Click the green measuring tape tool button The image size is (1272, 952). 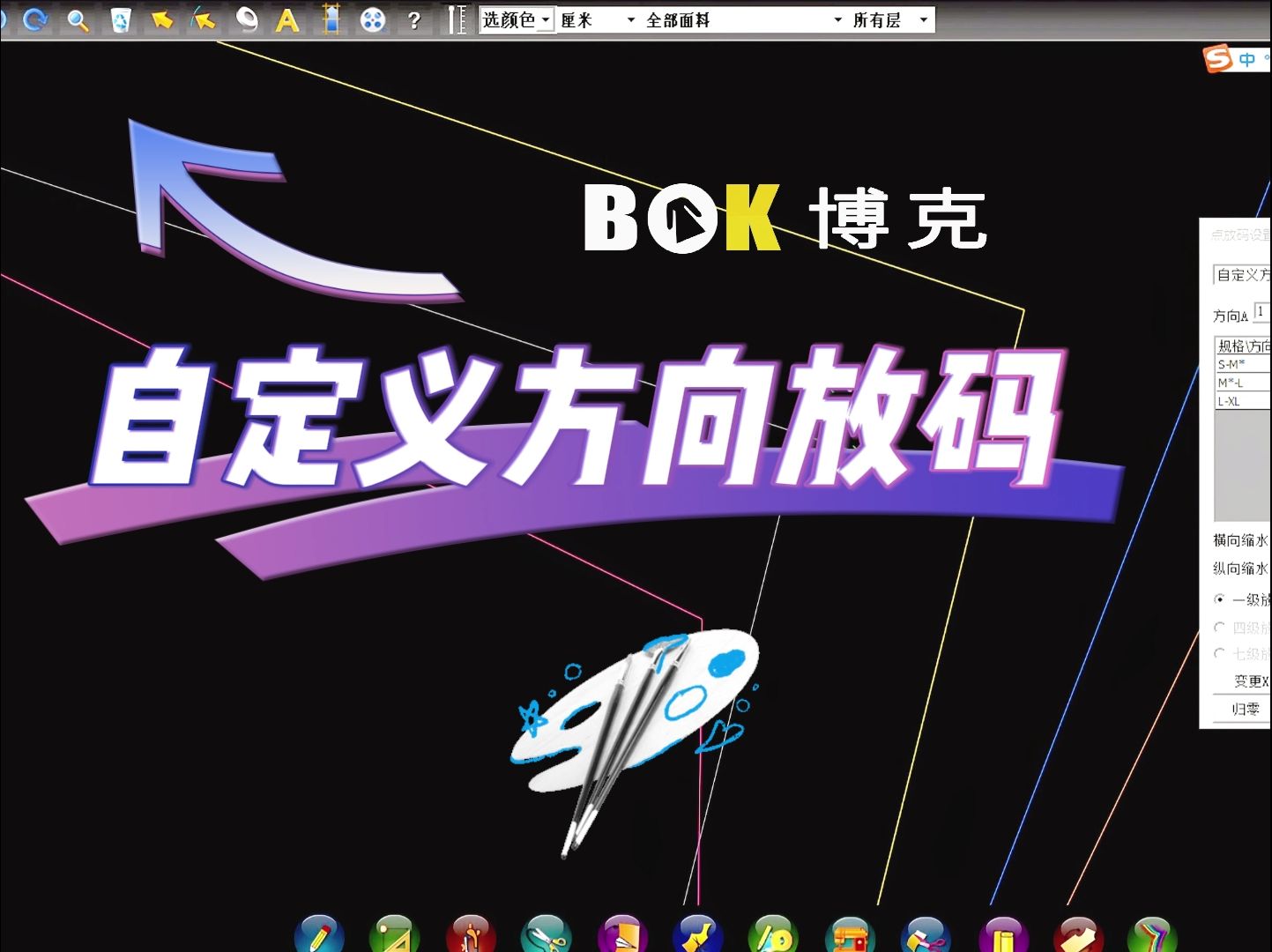[774, 934]
